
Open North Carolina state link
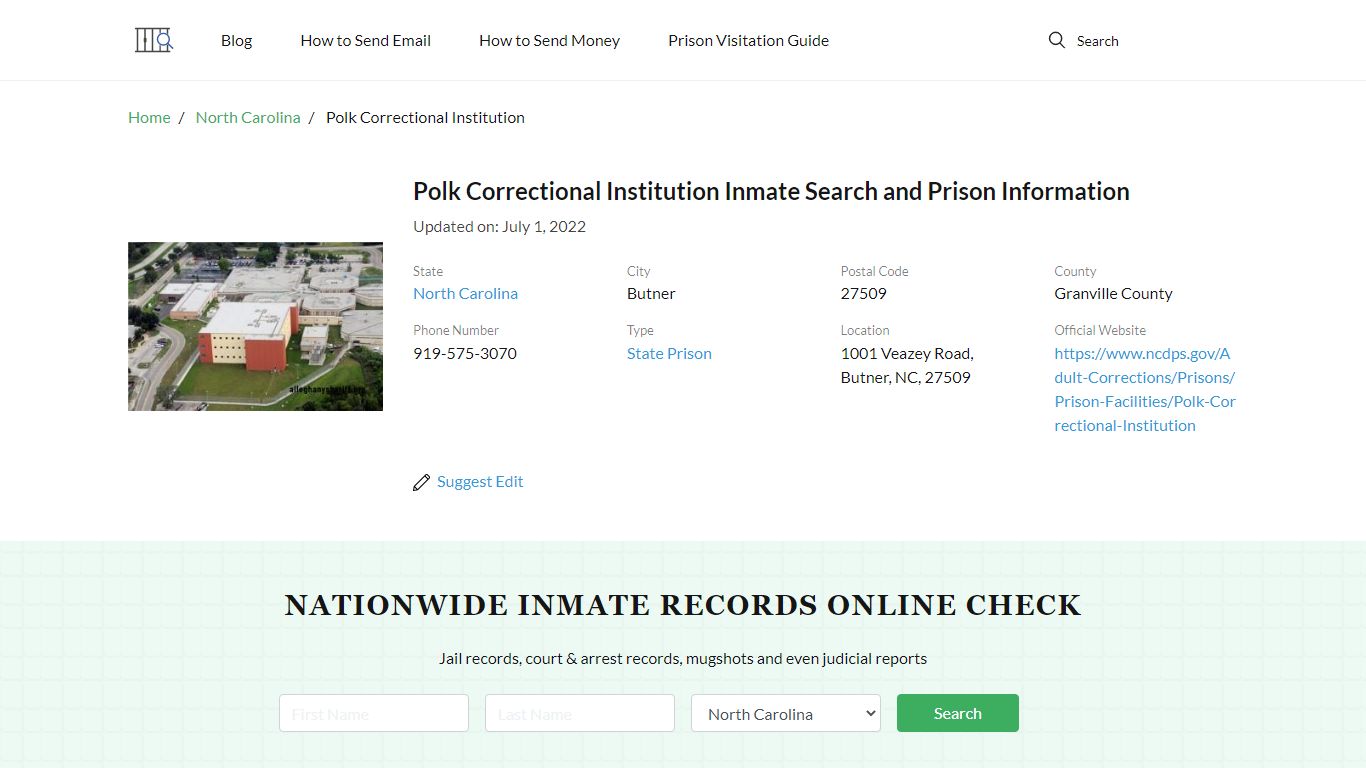click(466, 293)
